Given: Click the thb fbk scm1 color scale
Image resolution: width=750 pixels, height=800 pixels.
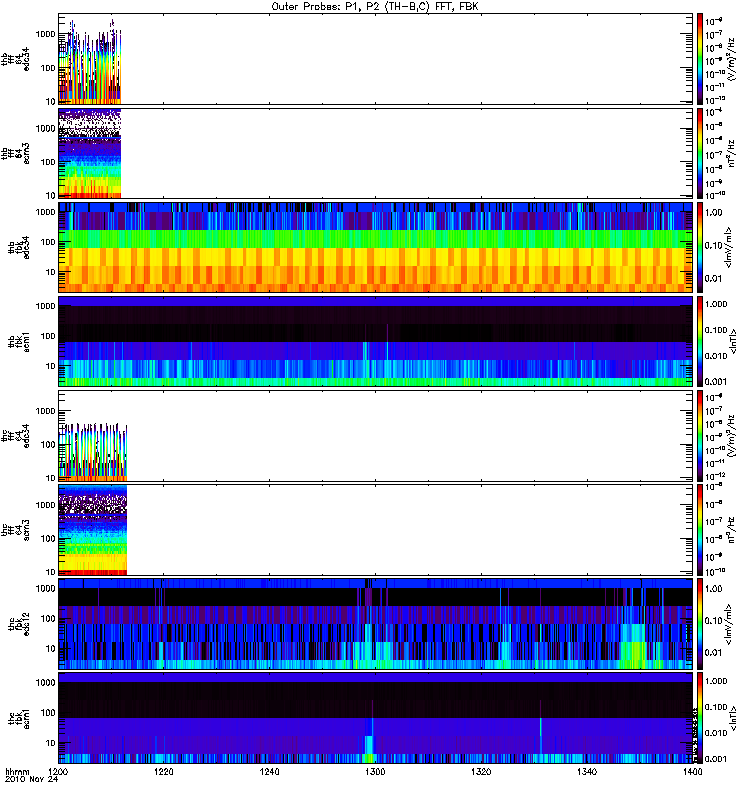Looking at the screenshot, I should 700,341.
